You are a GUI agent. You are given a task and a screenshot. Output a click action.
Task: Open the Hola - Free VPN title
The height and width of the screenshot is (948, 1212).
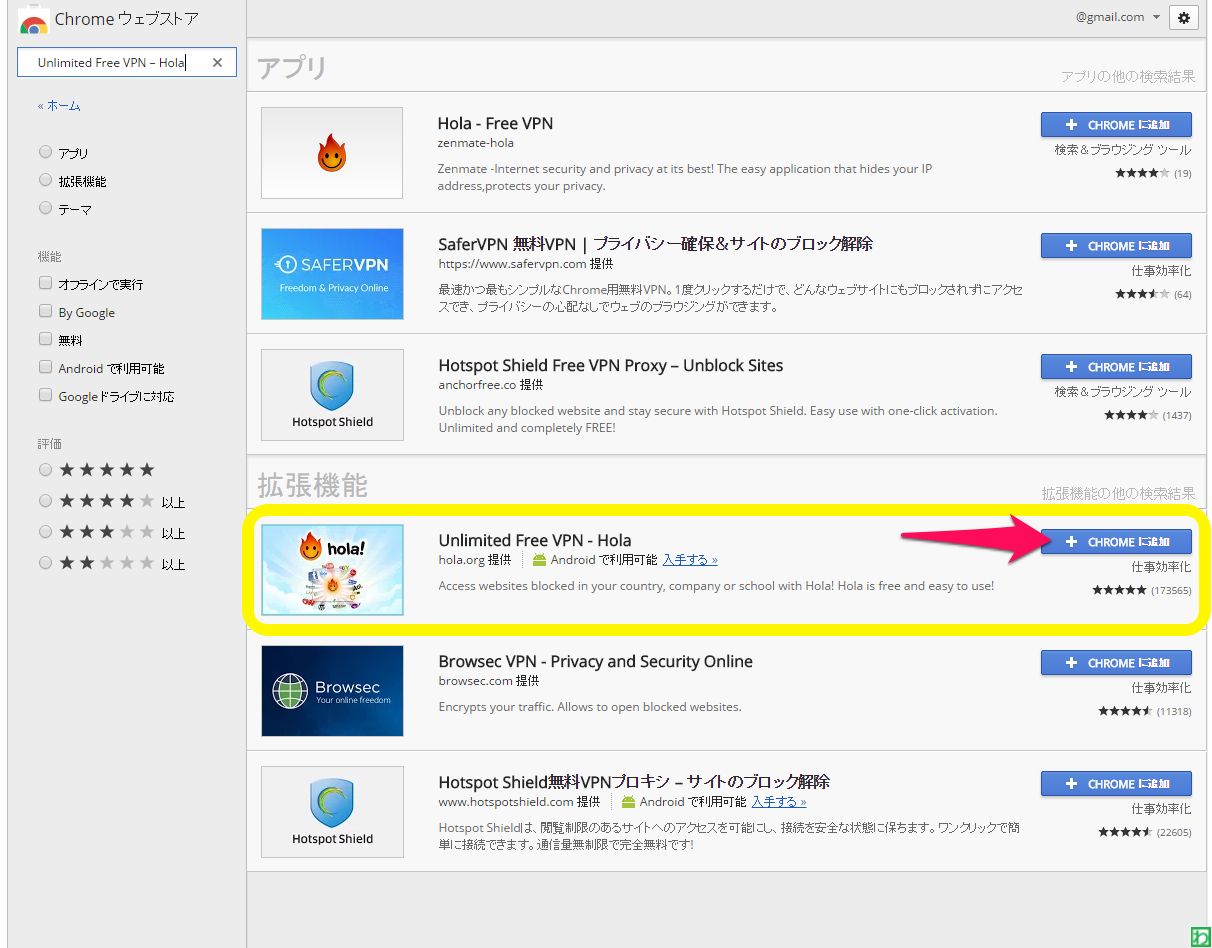[495, 124]
